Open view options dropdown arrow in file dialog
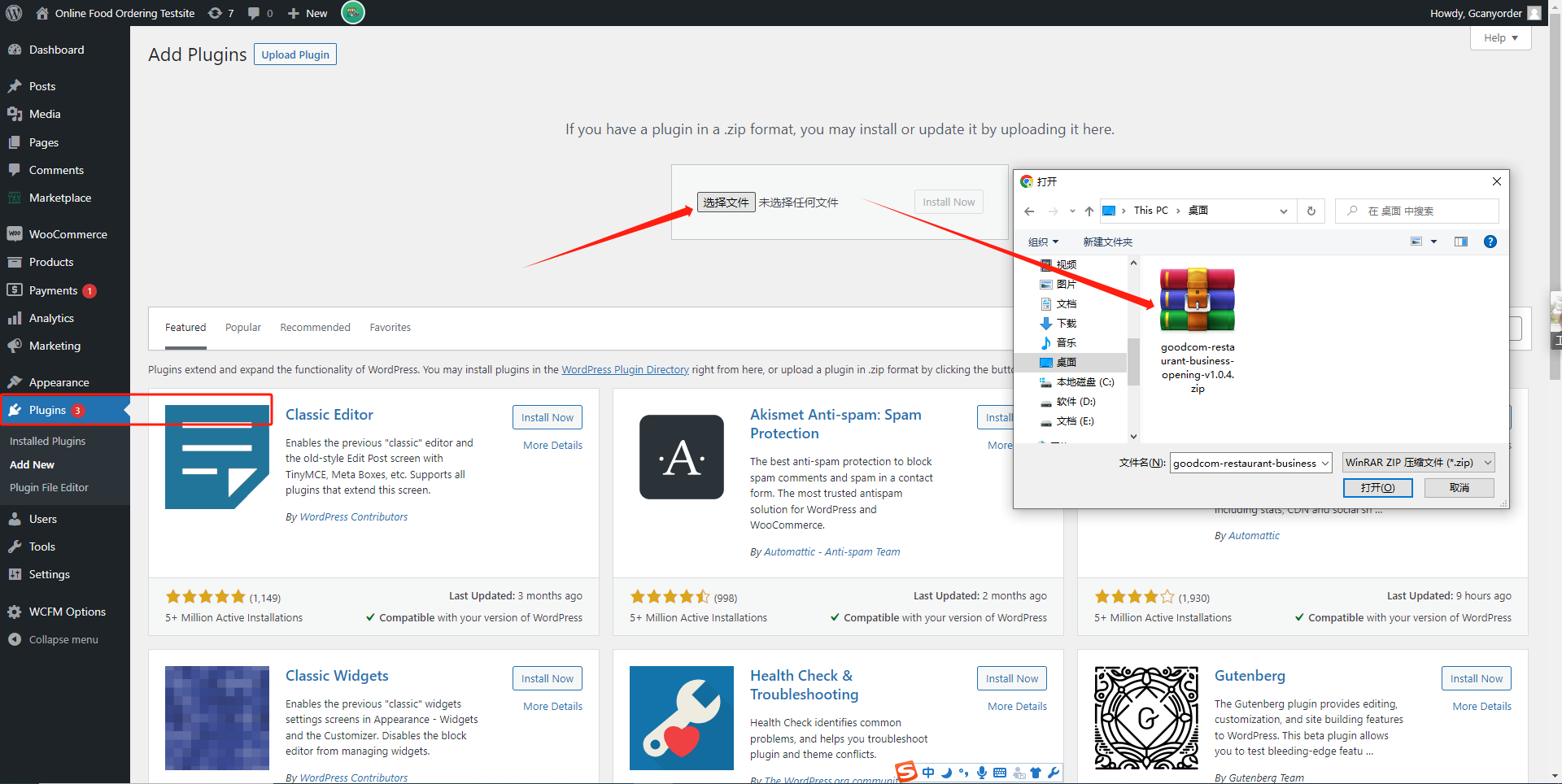Viewport: 1562px width, 784px height. click(x=1433, y=242)
